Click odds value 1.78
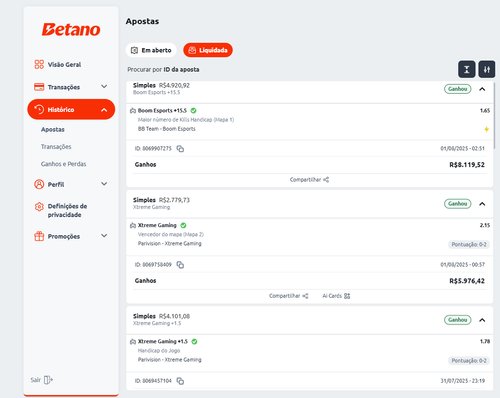The height and width of the screenshot is (398, 500). click(485, 341)
